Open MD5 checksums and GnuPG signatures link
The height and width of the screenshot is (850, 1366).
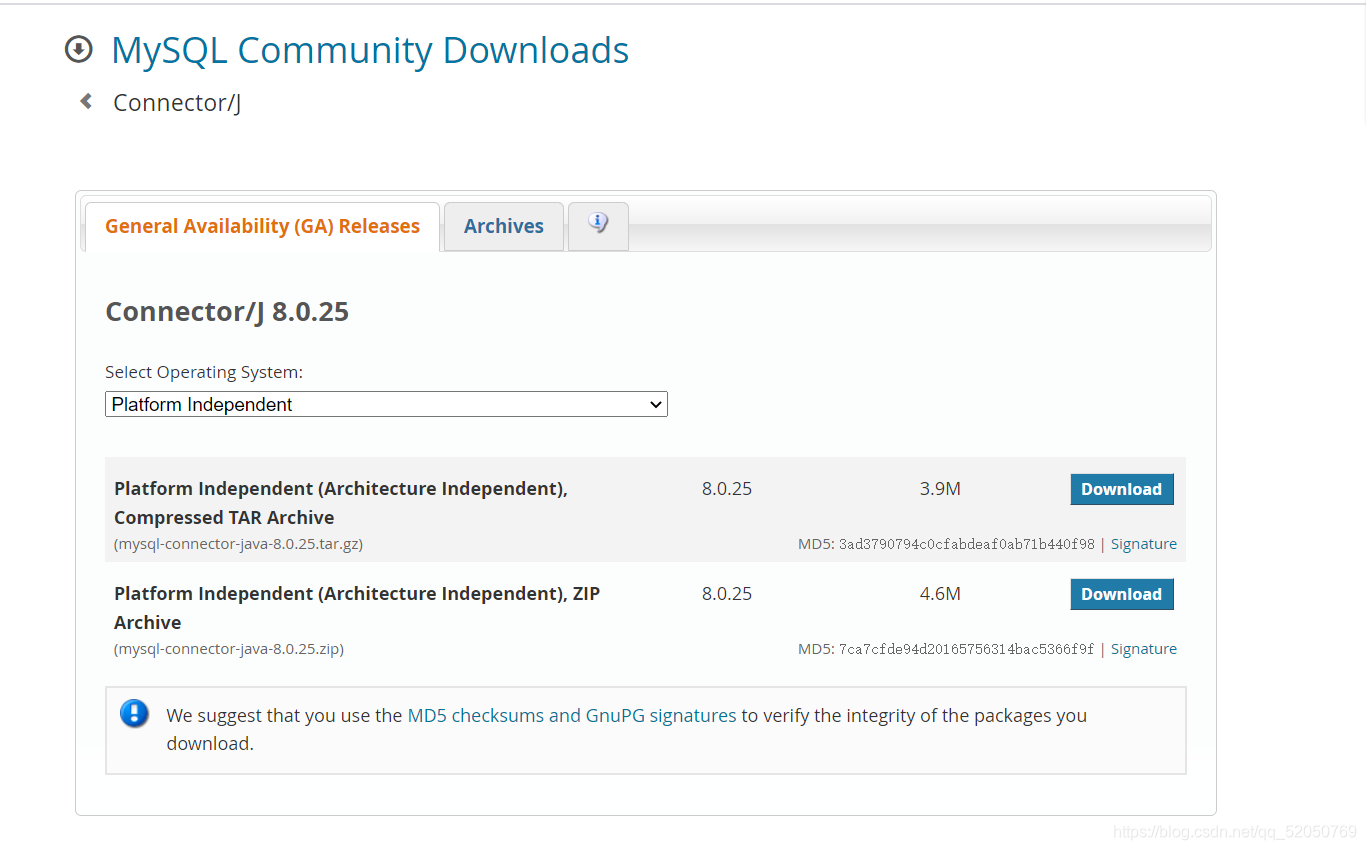[x=572, y=715]
